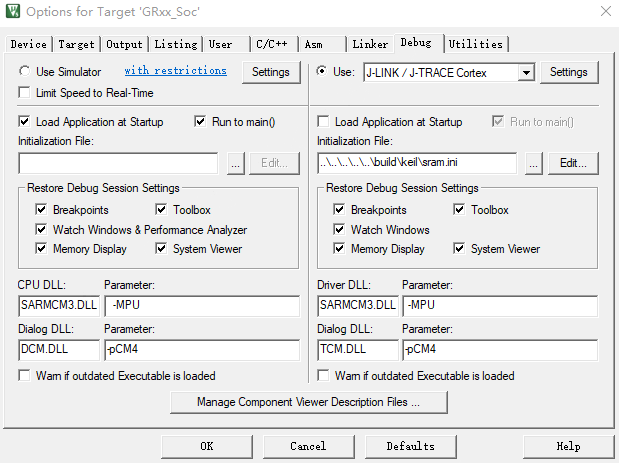Enable Limit Speed to Real-Time
The height and width of the screenshot is (463, 619).
pos(26,93)
